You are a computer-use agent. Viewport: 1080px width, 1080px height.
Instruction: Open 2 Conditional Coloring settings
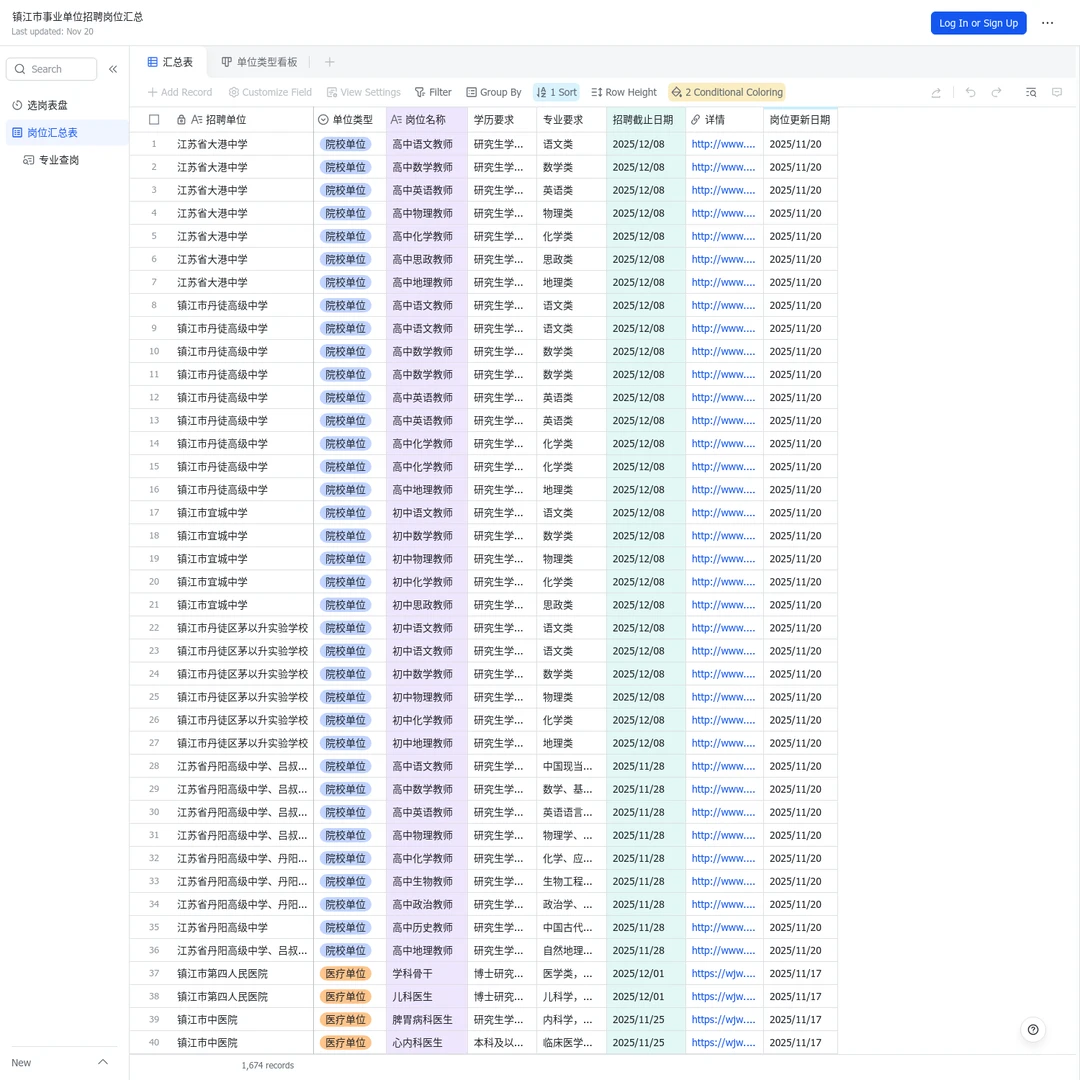[x=727, y=92]
